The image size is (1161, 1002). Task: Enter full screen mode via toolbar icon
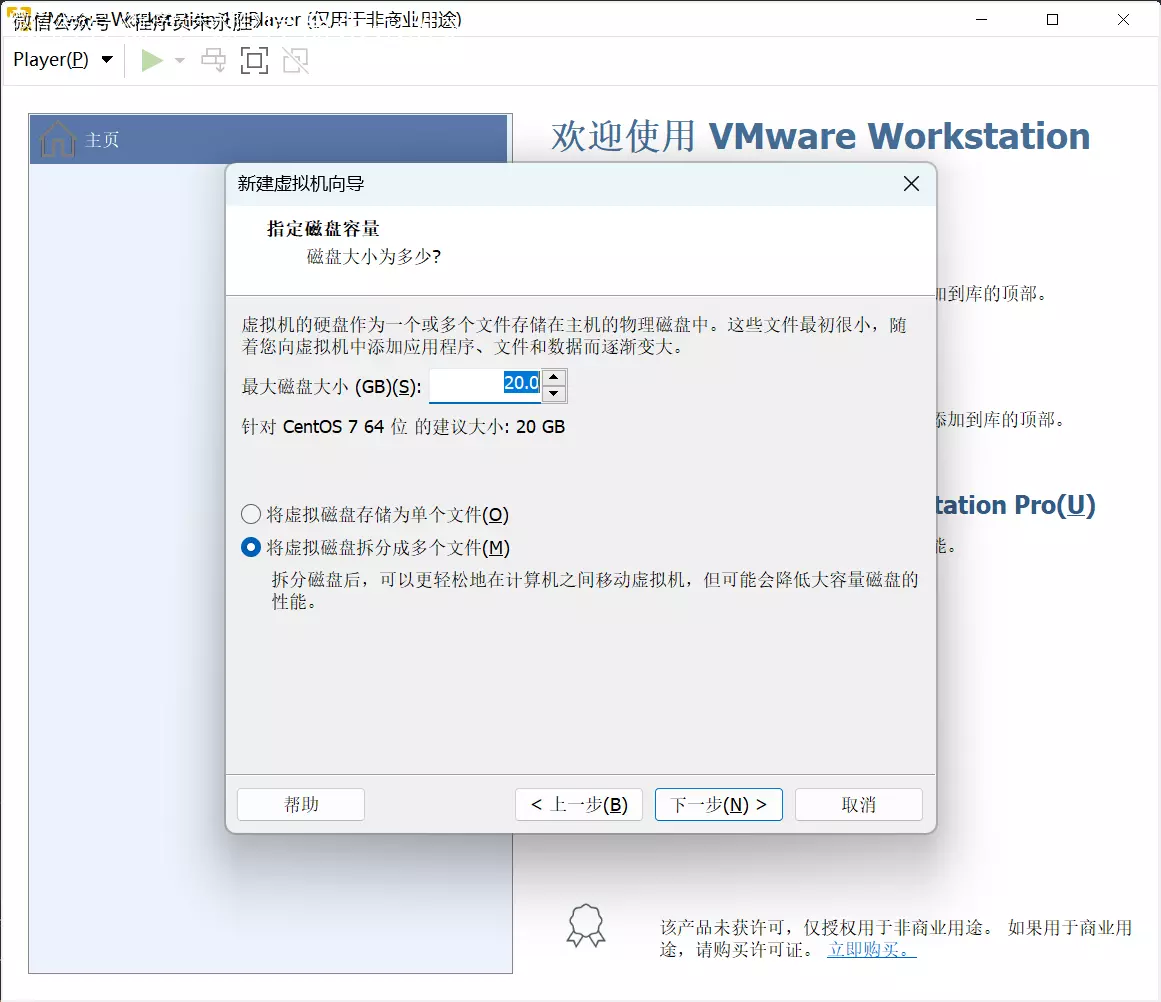255,61
